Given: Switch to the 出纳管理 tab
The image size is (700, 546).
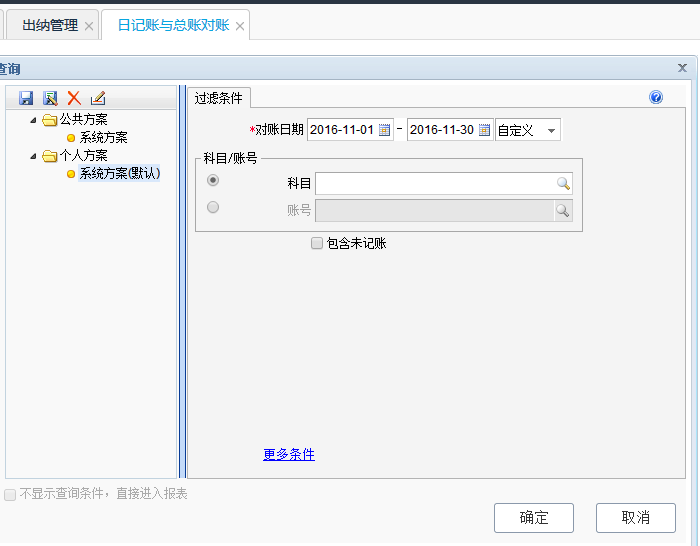Looking at the screenshot, I should 50,25.
